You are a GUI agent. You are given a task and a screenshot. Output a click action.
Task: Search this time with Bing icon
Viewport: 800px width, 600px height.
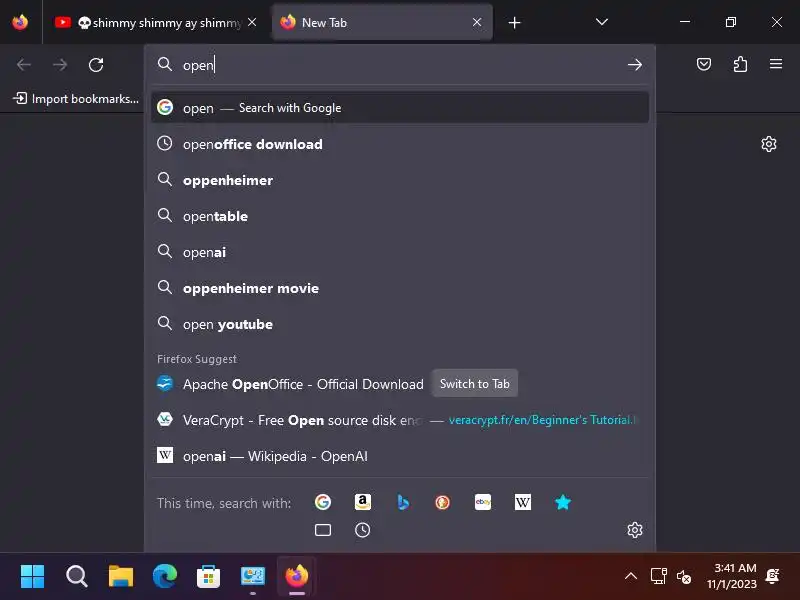tap(403, 503)
